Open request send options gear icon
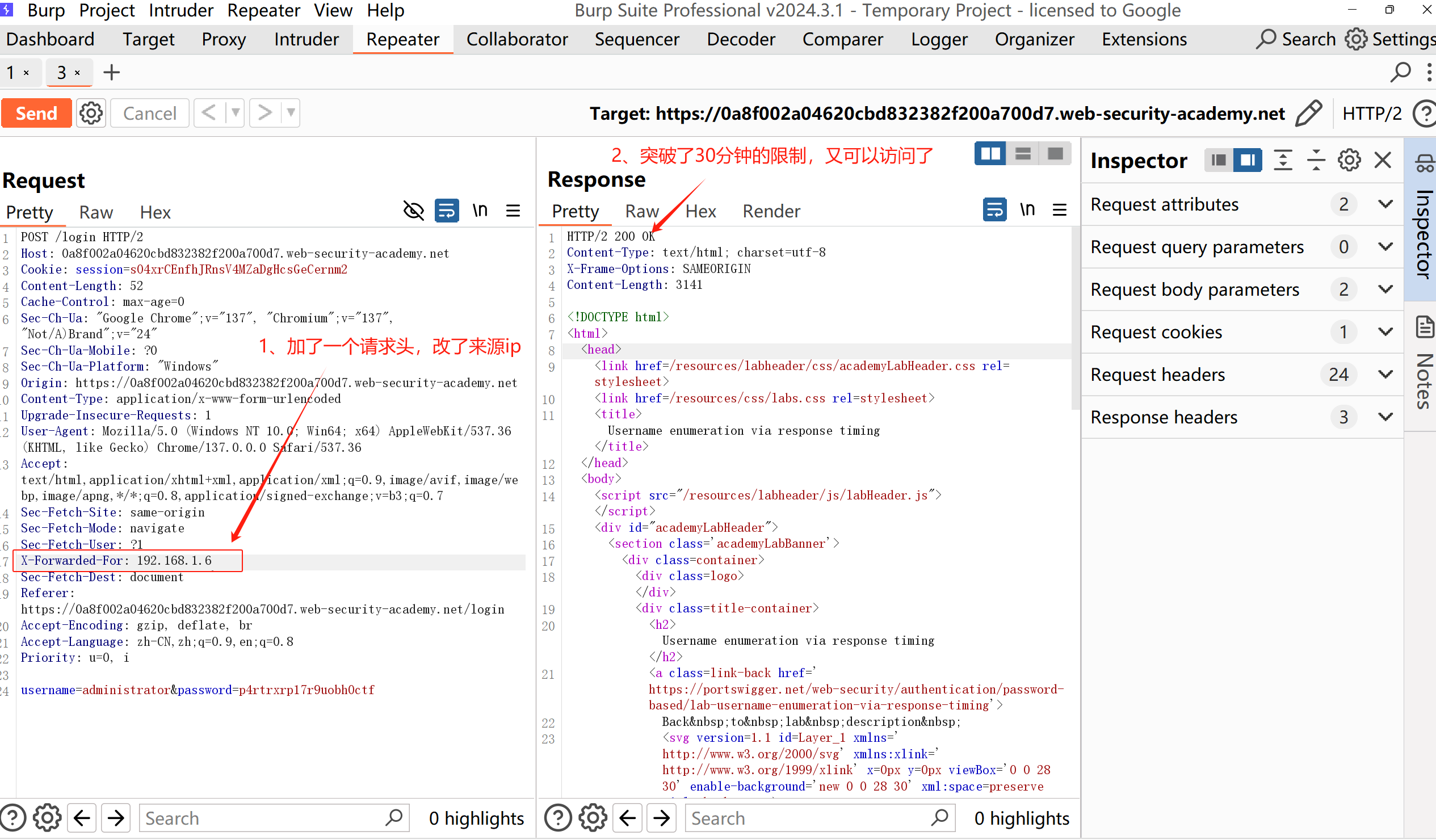The height and width of the screenshot is (840, 1436). [91, 113]
